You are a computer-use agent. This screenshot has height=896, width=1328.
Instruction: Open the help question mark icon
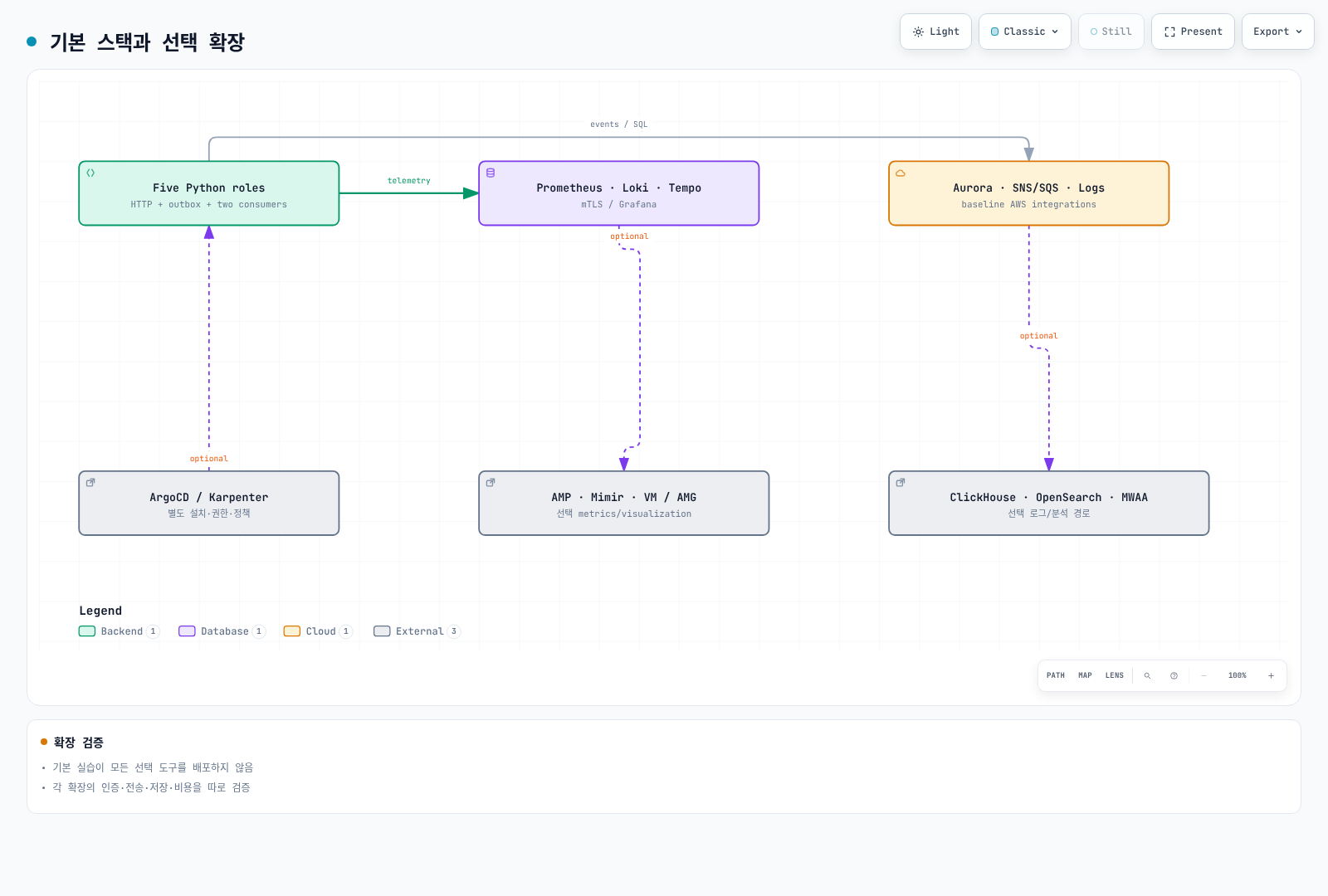(x=1174, y=675)
